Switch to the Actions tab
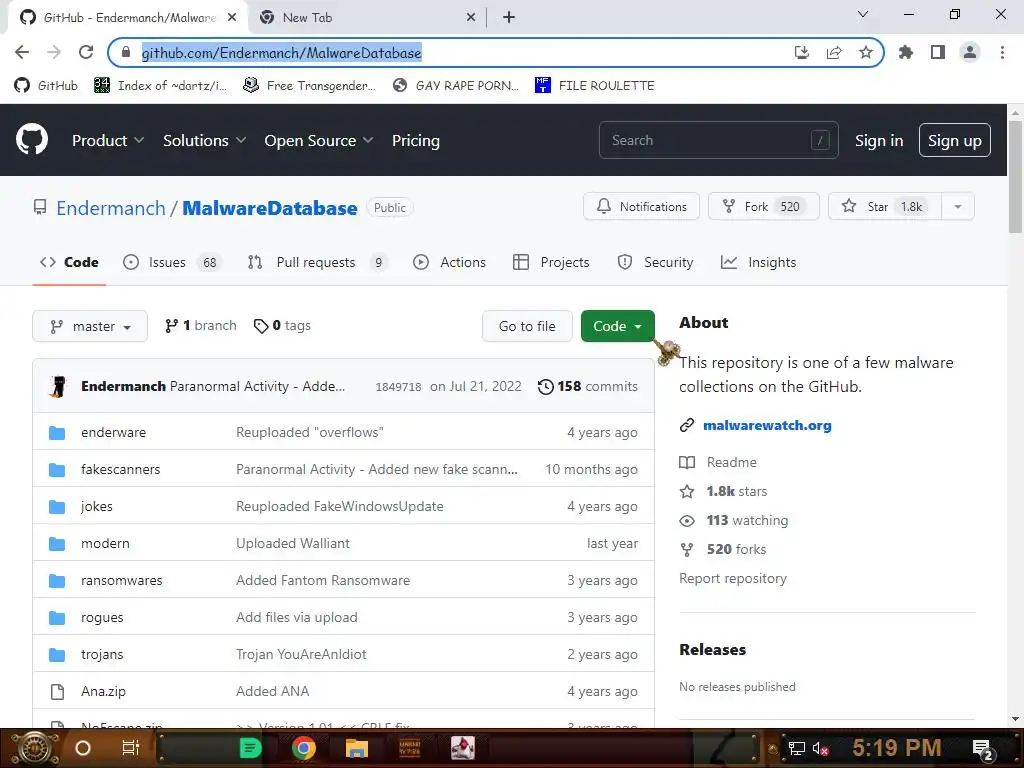 (x=449, y=262)
